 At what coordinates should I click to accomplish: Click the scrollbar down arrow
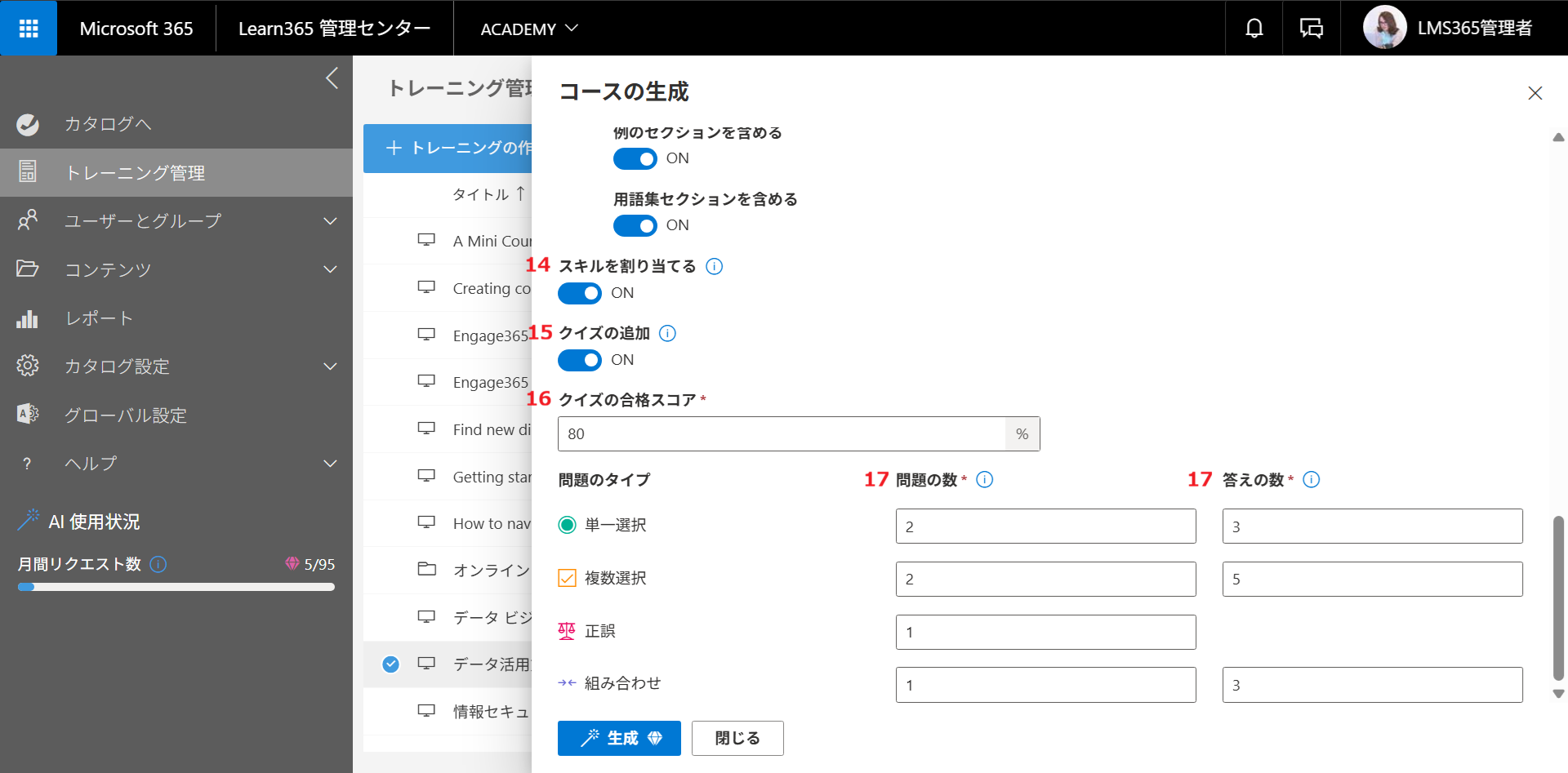pyautogui.click(x=1558, y=694)
